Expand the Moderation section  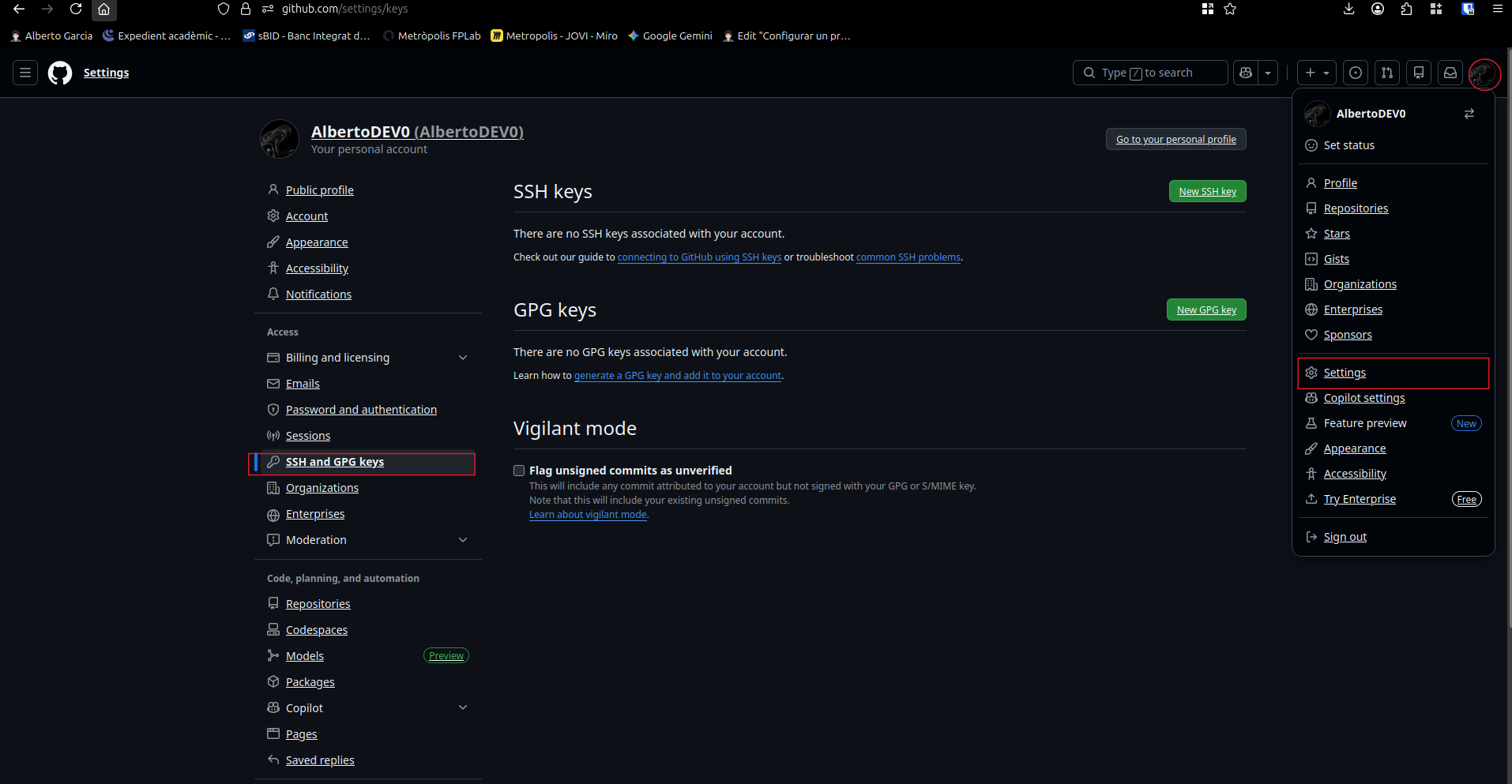pos(463,540)
